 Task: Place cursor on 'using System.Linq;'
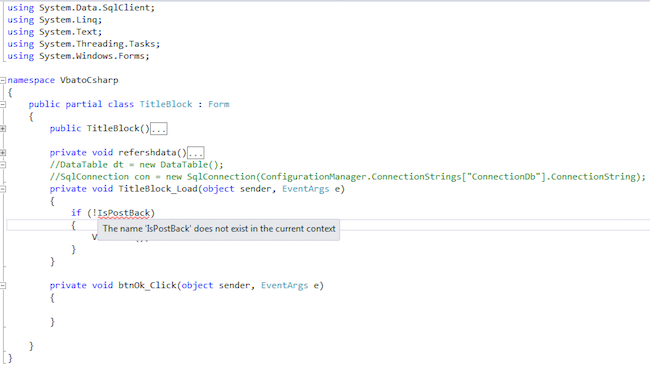click(54, 19)
